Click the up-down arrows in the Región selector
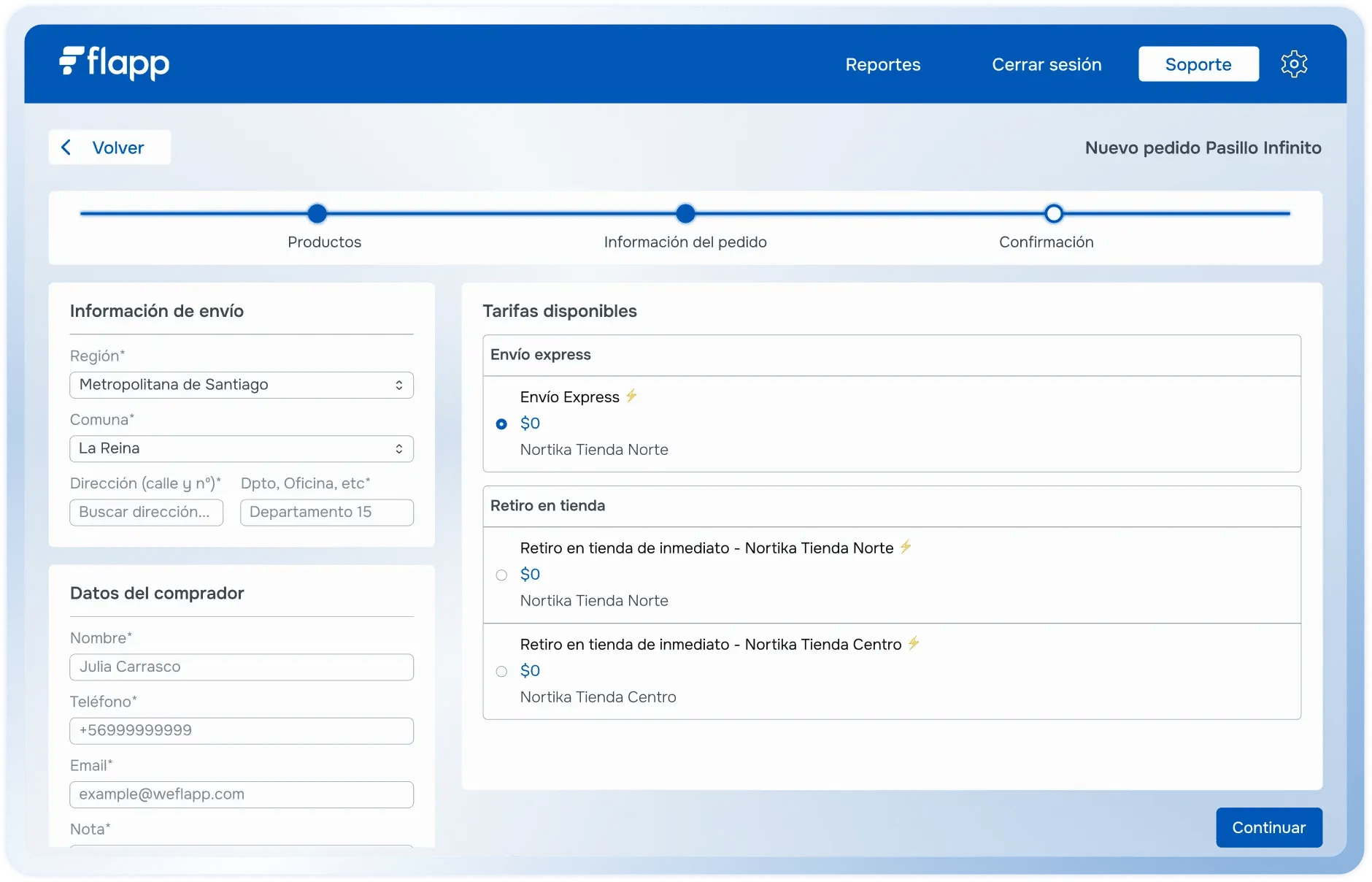This screenshot has height=882, width=1372. 398,386
